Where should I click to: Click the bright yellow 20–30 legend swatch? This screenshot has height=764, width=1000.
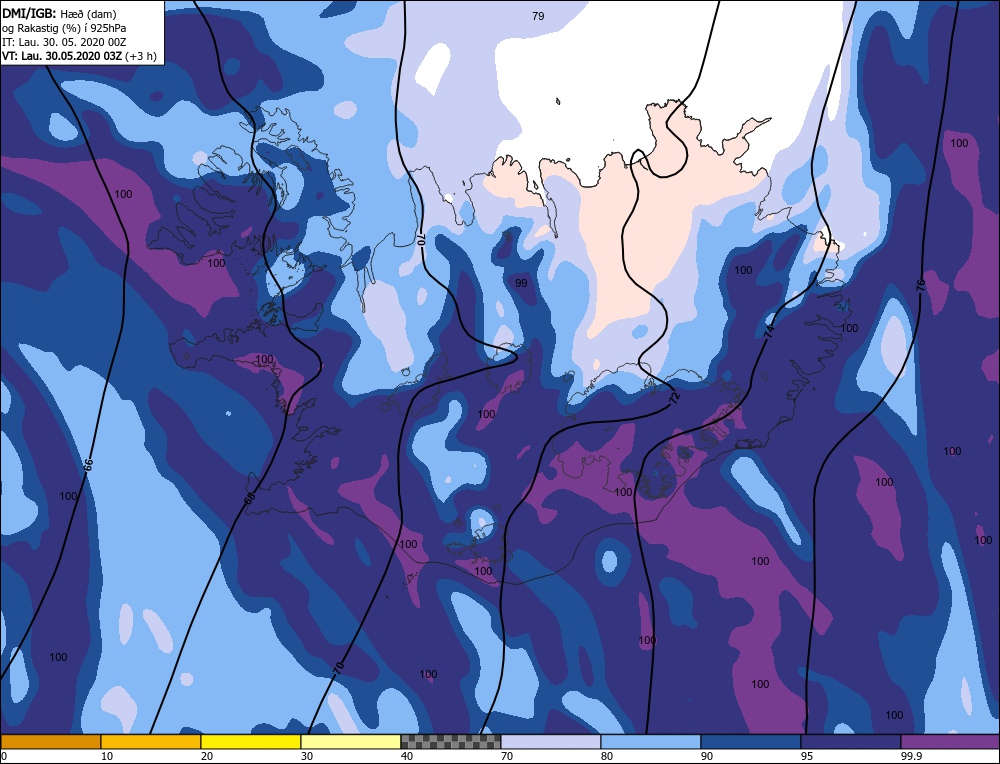click(251, 742)
